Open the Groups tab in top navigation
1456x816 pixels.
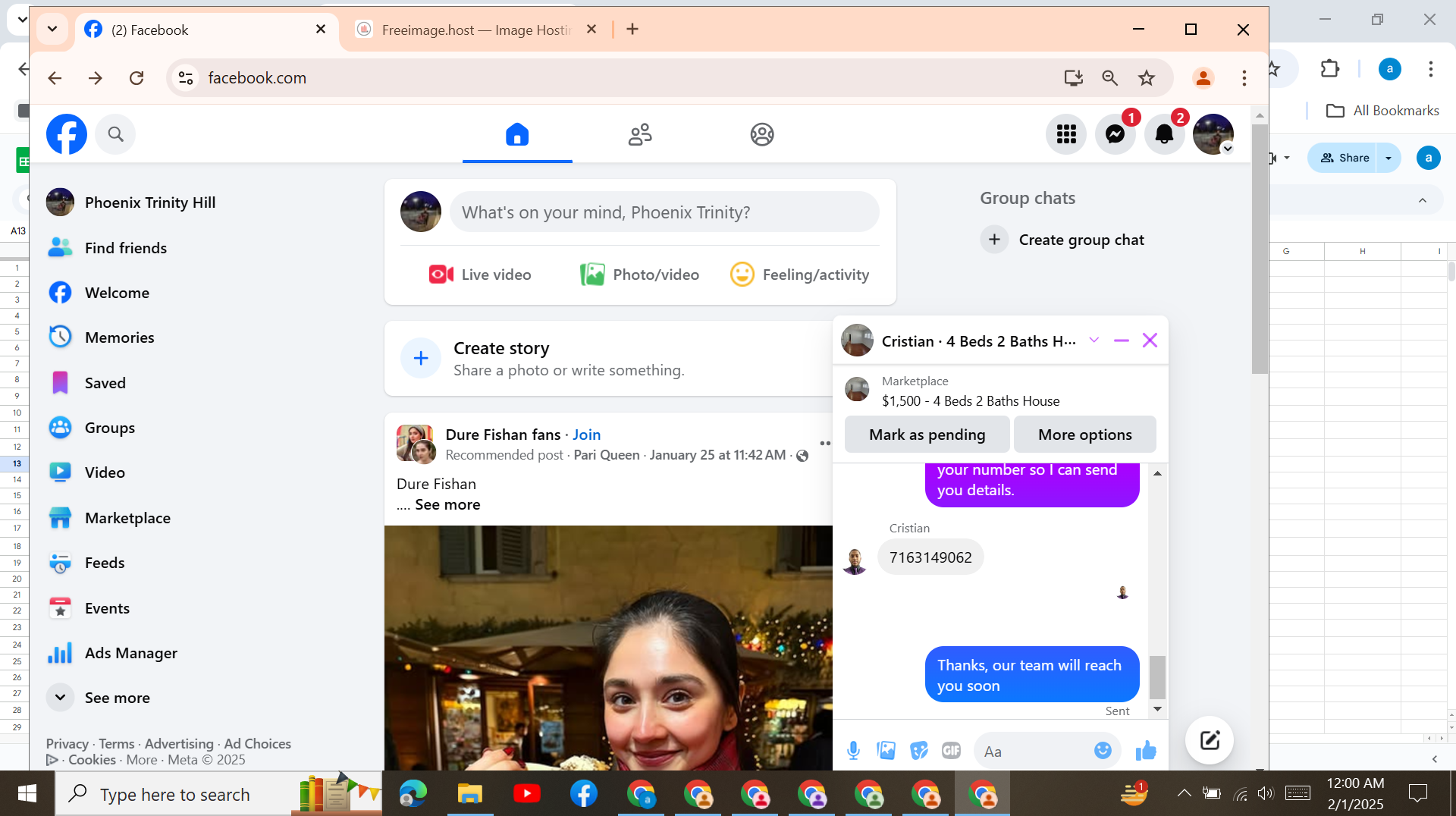pyautogui.click(x=762, y=134)
